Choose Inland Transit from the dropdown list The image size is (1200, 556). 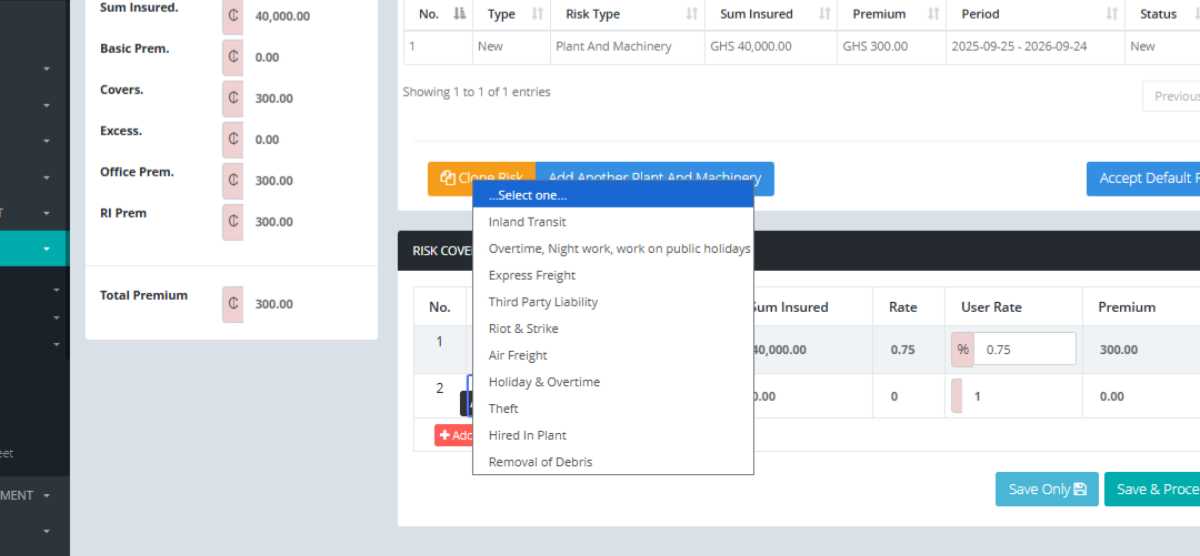[527, 222]
